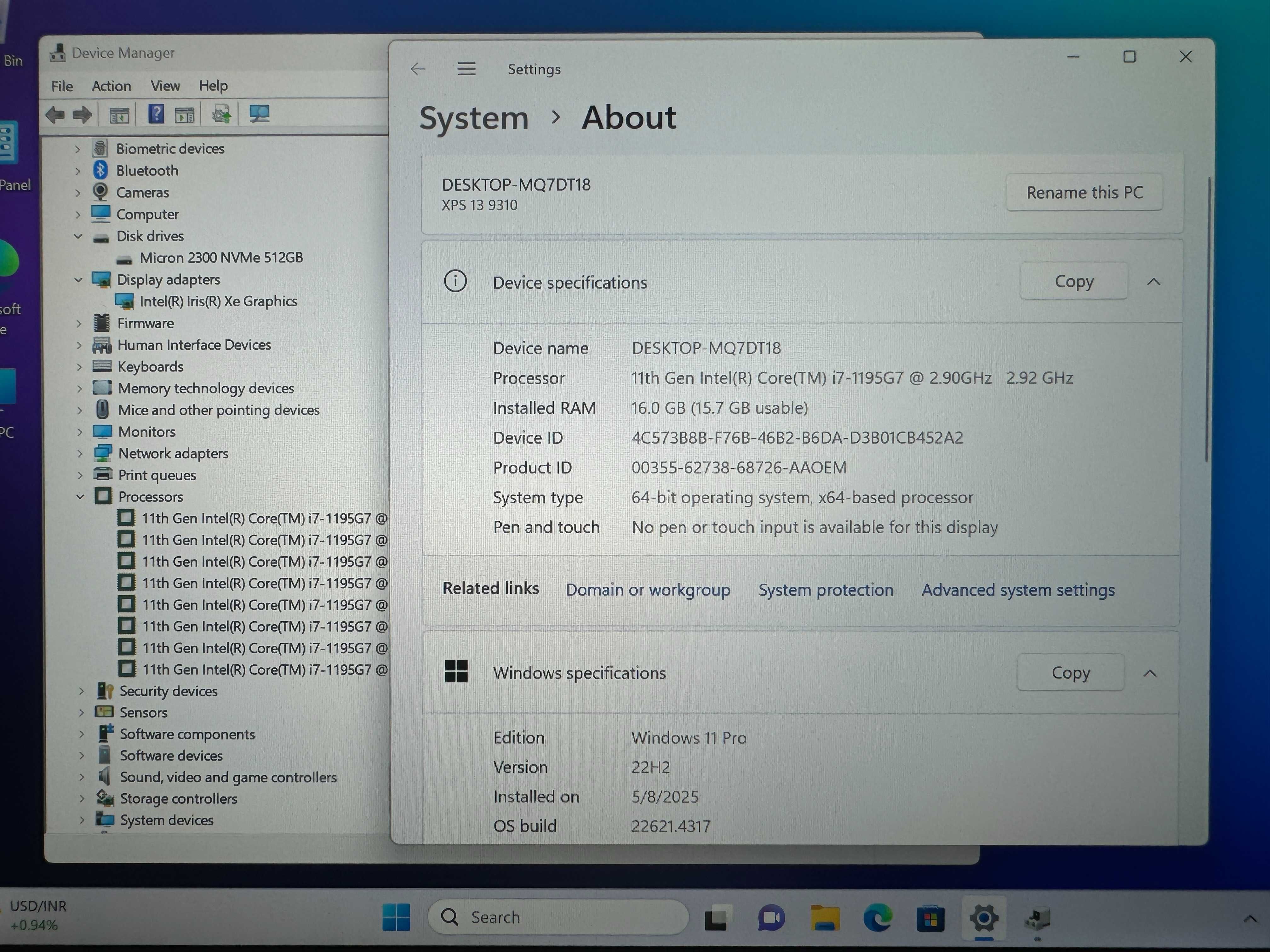Screen dimensions: 1270x952
Task: Click the System breadcrumb in Settings
Action: (474, 118)
